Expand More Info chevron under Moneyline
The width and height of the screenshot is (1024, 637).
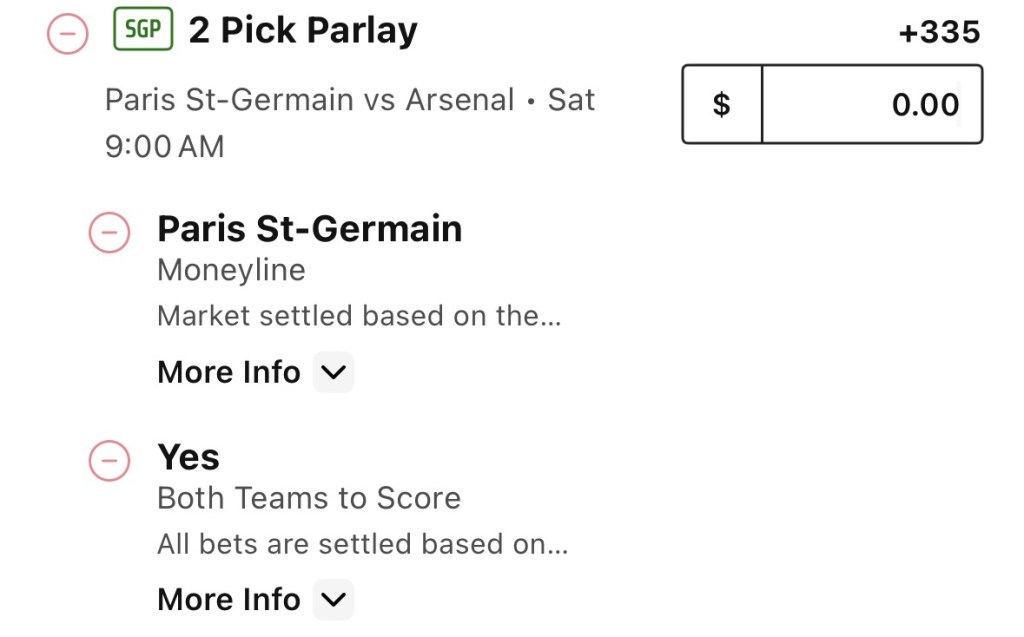click(334, 372)
